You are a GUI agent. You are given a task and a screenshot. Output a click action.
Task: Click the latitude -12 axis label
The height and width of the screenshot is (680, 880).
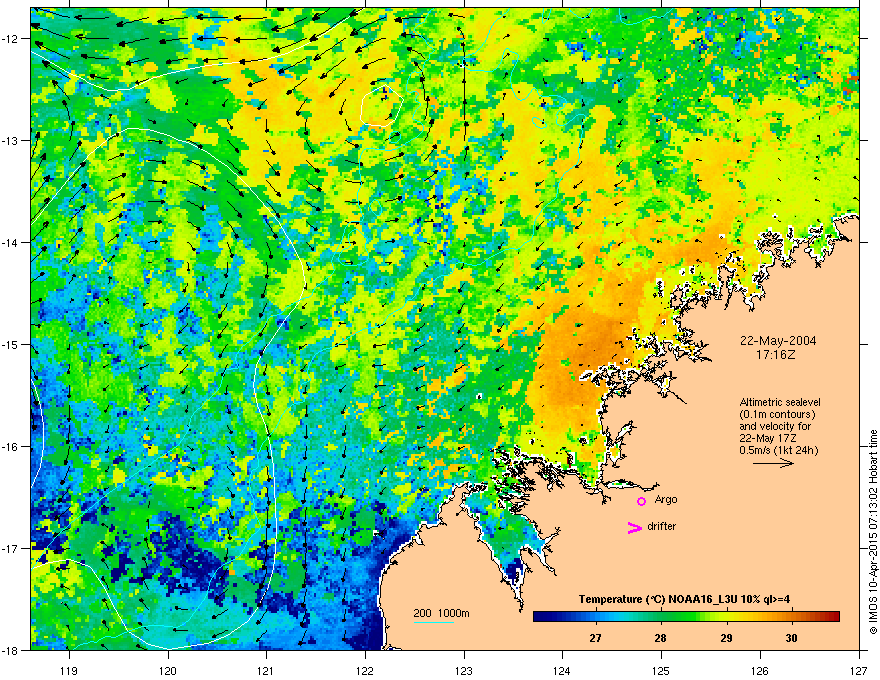click(x=10, y=39)
